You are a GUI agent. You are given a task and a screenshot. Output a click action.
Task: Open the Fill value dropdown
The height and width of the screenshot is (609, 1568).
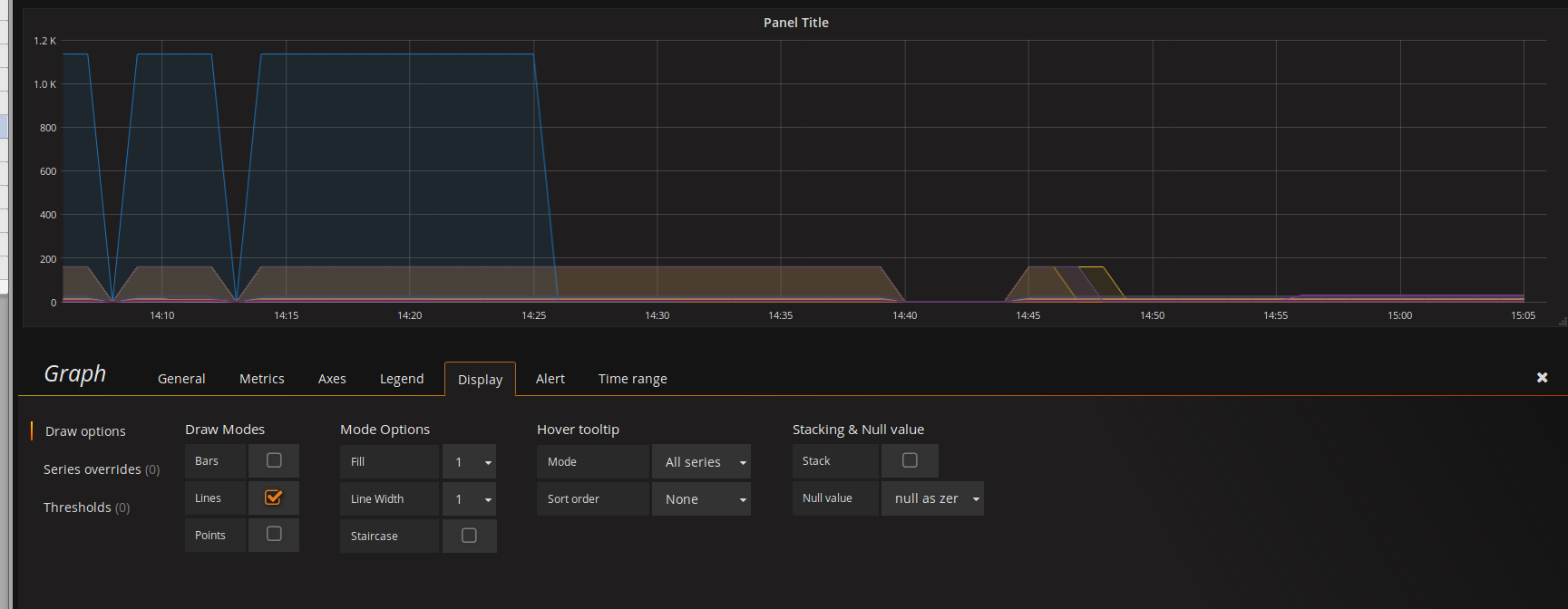pos(469,462)
